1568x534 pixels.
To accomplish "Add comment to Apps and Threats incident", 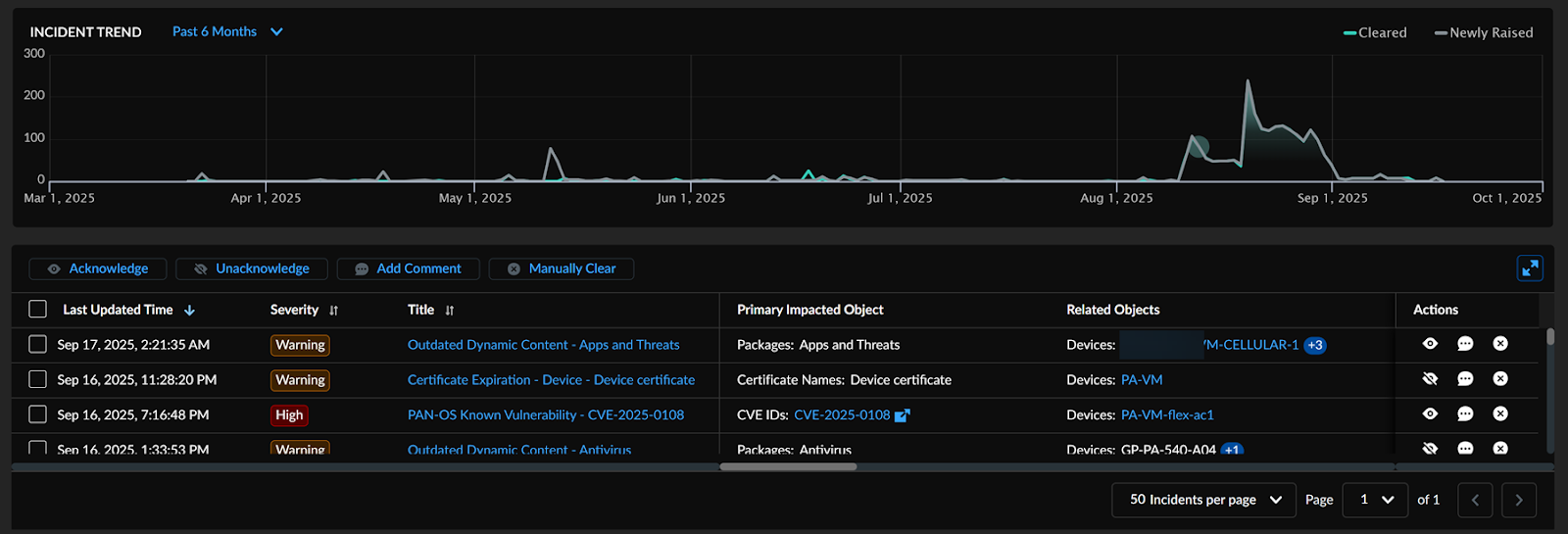I will coord(1465,344).
